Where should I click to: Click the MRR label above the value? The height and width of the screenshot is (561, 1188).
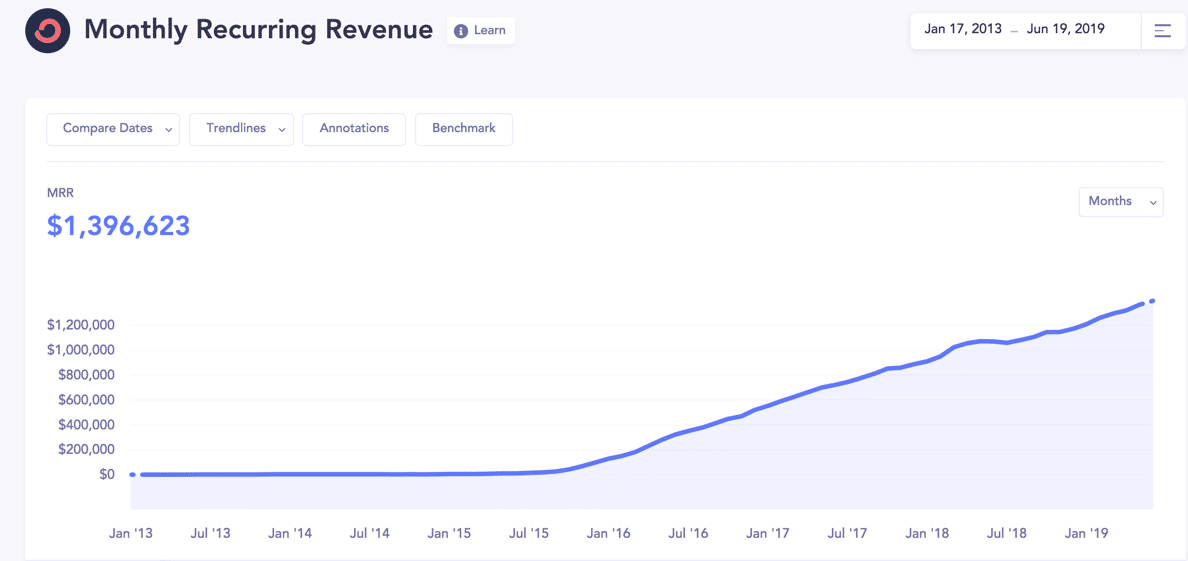coord(60,193)
